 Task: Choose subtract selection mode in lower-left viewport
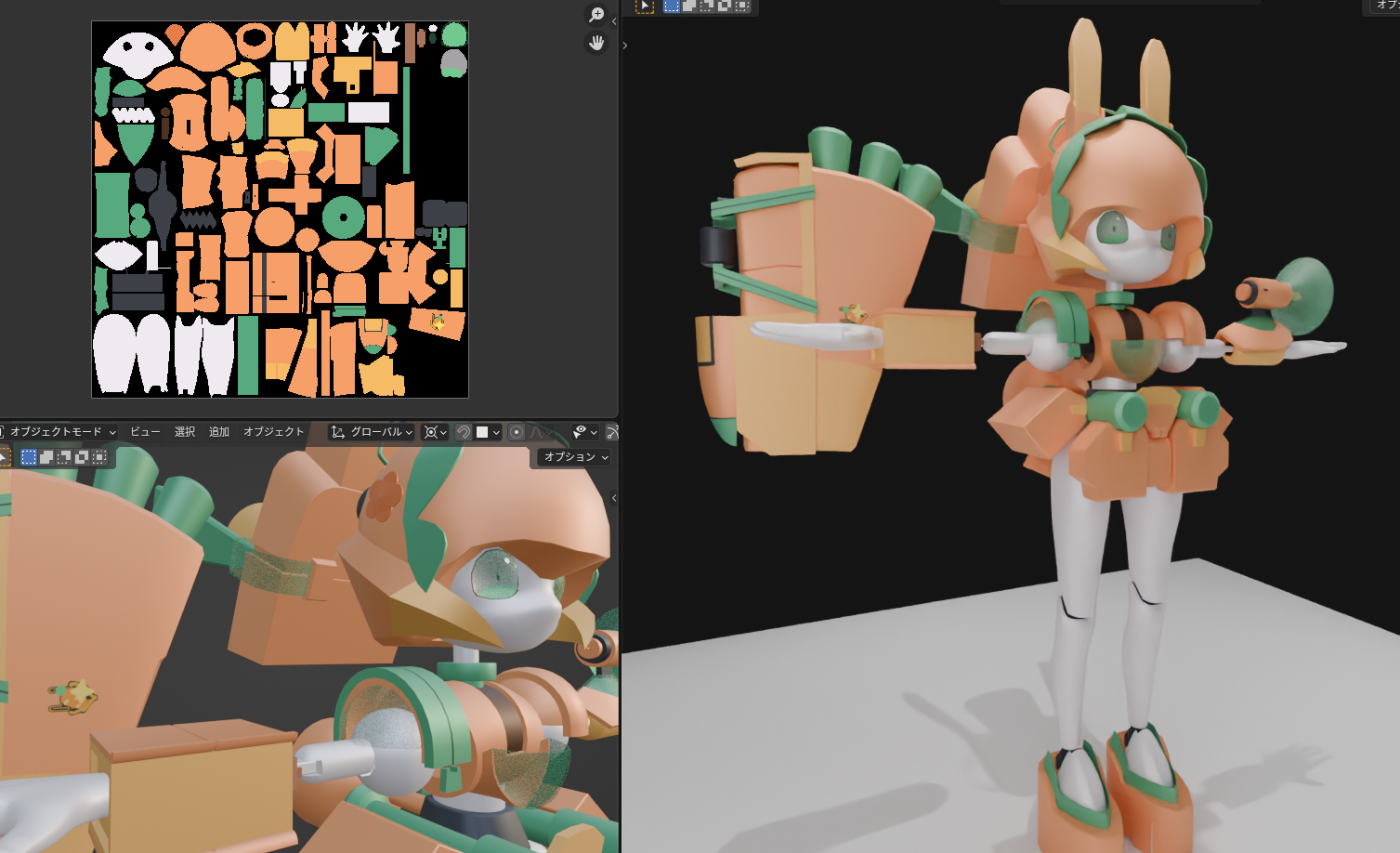64,457
